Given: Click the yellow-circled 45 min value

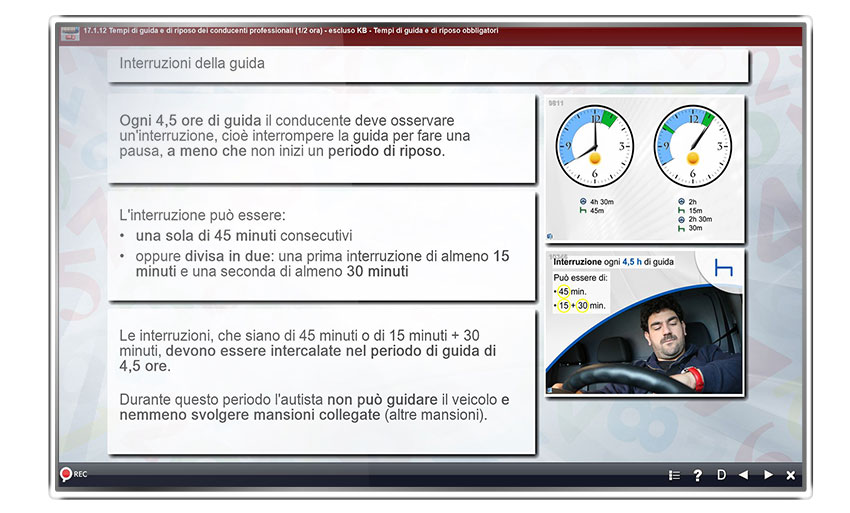Looking at the screenshot, I should click(563, 291).
